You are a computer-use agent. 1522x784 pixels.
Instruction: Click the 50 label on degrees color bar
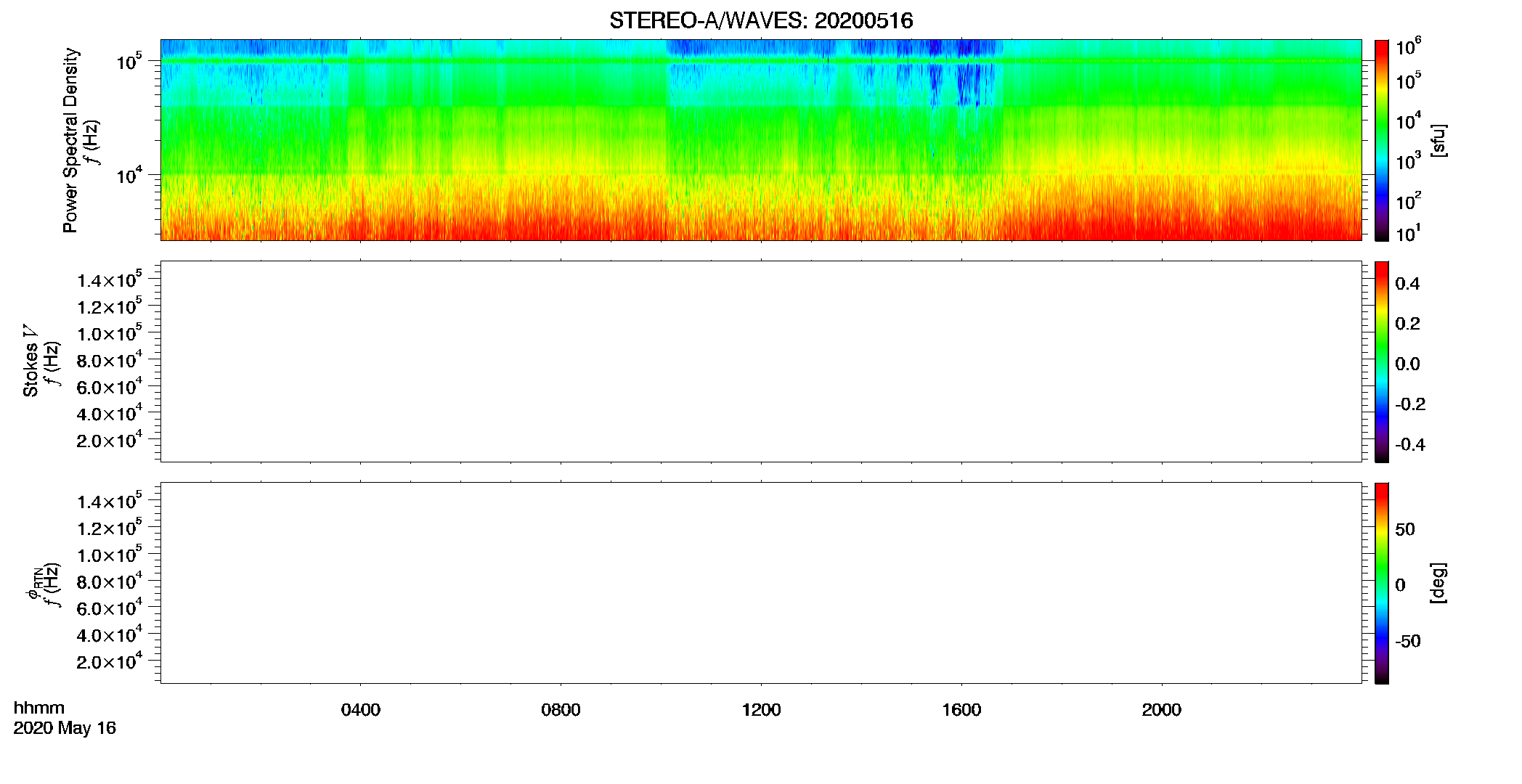tap(1405, 529)
